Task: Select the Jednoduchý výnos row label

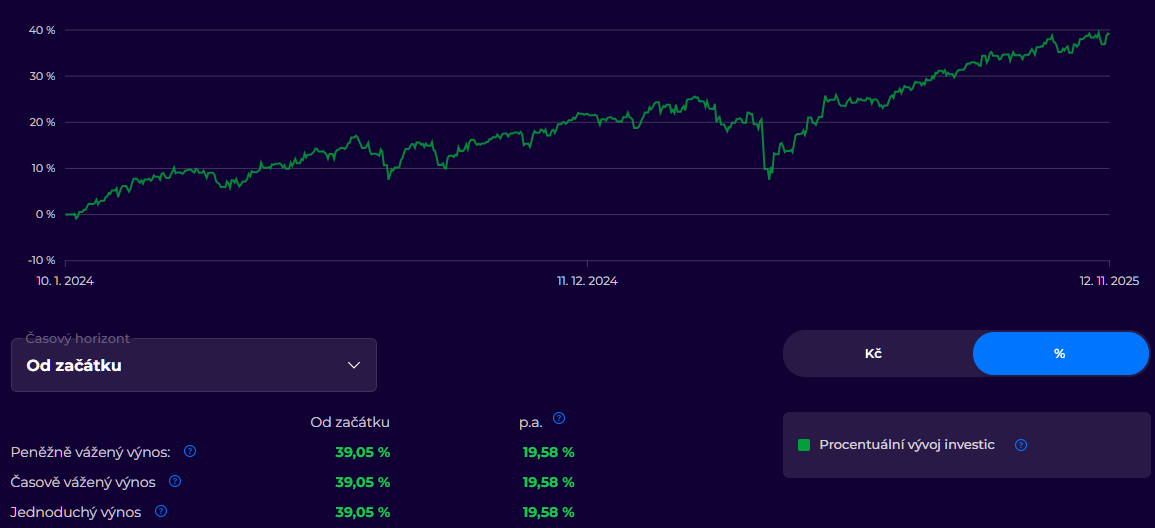Action: pyautogui.click(x=75, y=512)
